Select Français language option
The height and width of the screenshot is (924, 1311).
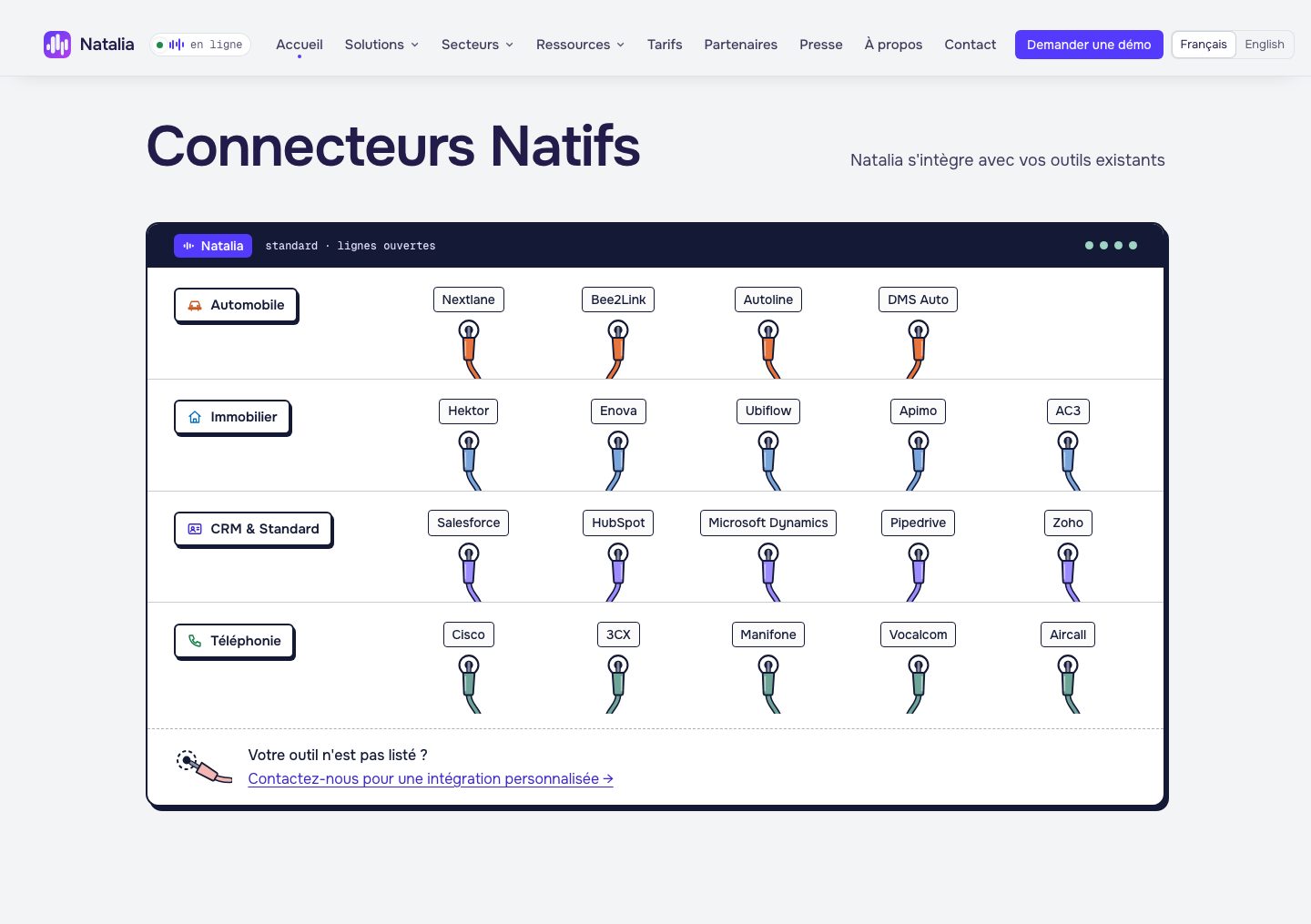1204,45
